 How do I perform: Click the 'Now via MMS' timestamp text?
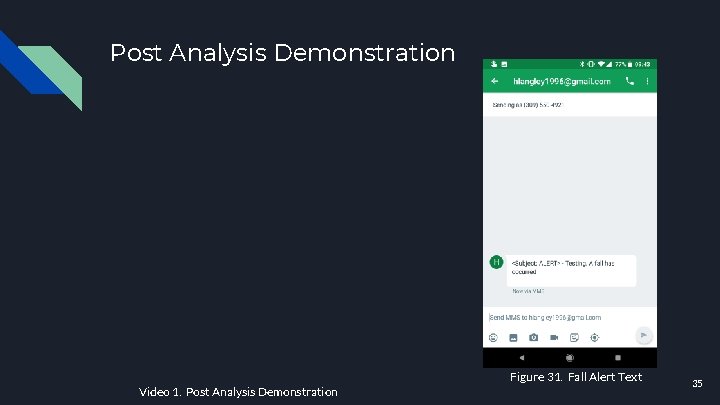(x=528, y=291)
